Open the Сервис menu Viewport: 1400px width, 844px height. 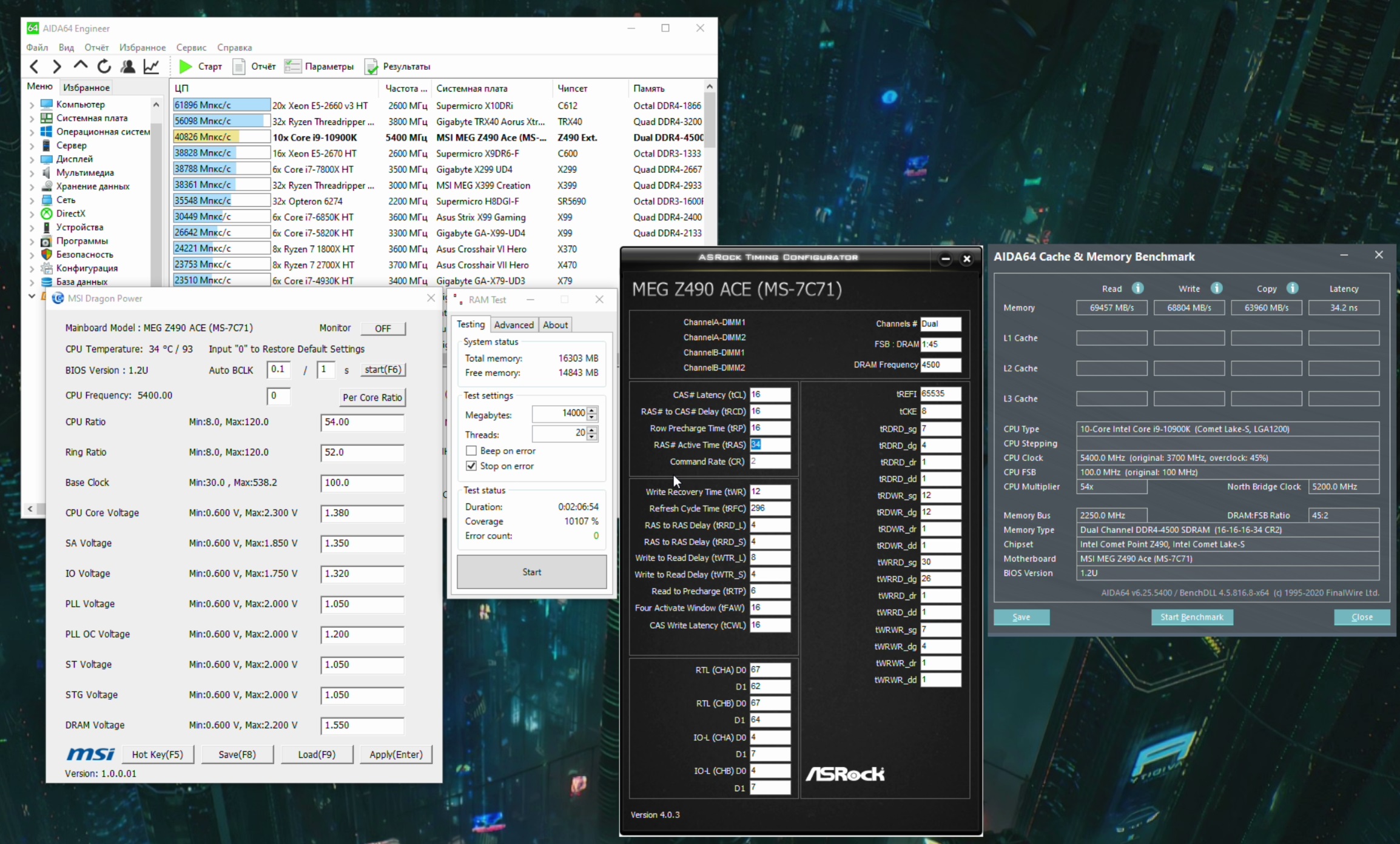tap(191, 47)
